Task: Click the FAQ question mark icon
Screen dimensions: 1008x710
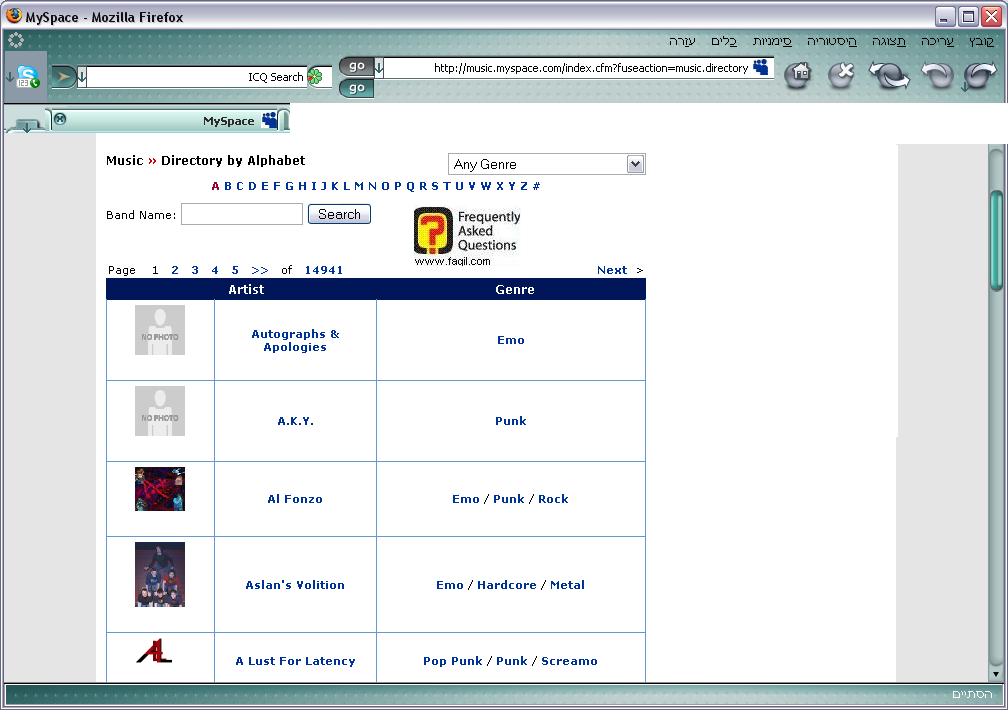Action: pyautogui.click(x=433, y=231)
